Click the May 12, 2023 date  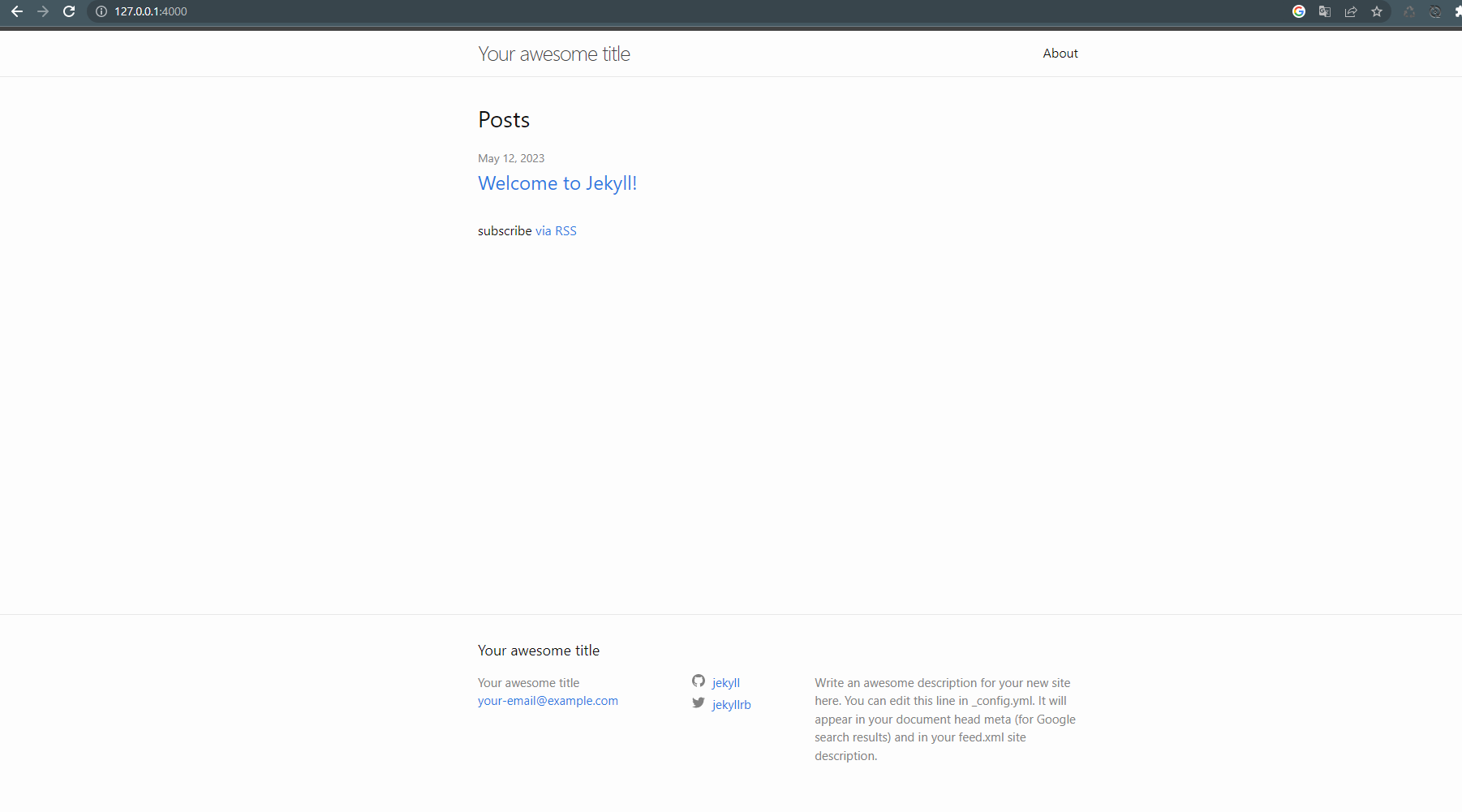[x=511, y=158]
